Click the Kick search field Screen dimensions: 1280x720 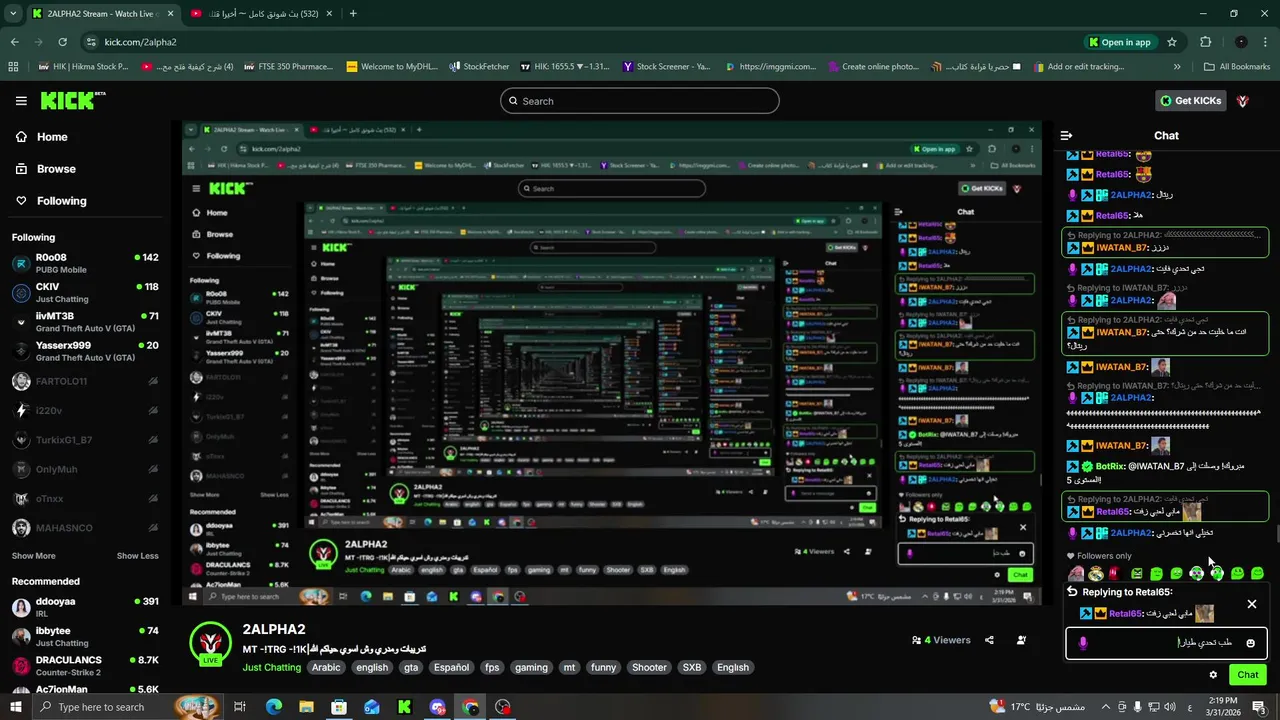(640, 101)
